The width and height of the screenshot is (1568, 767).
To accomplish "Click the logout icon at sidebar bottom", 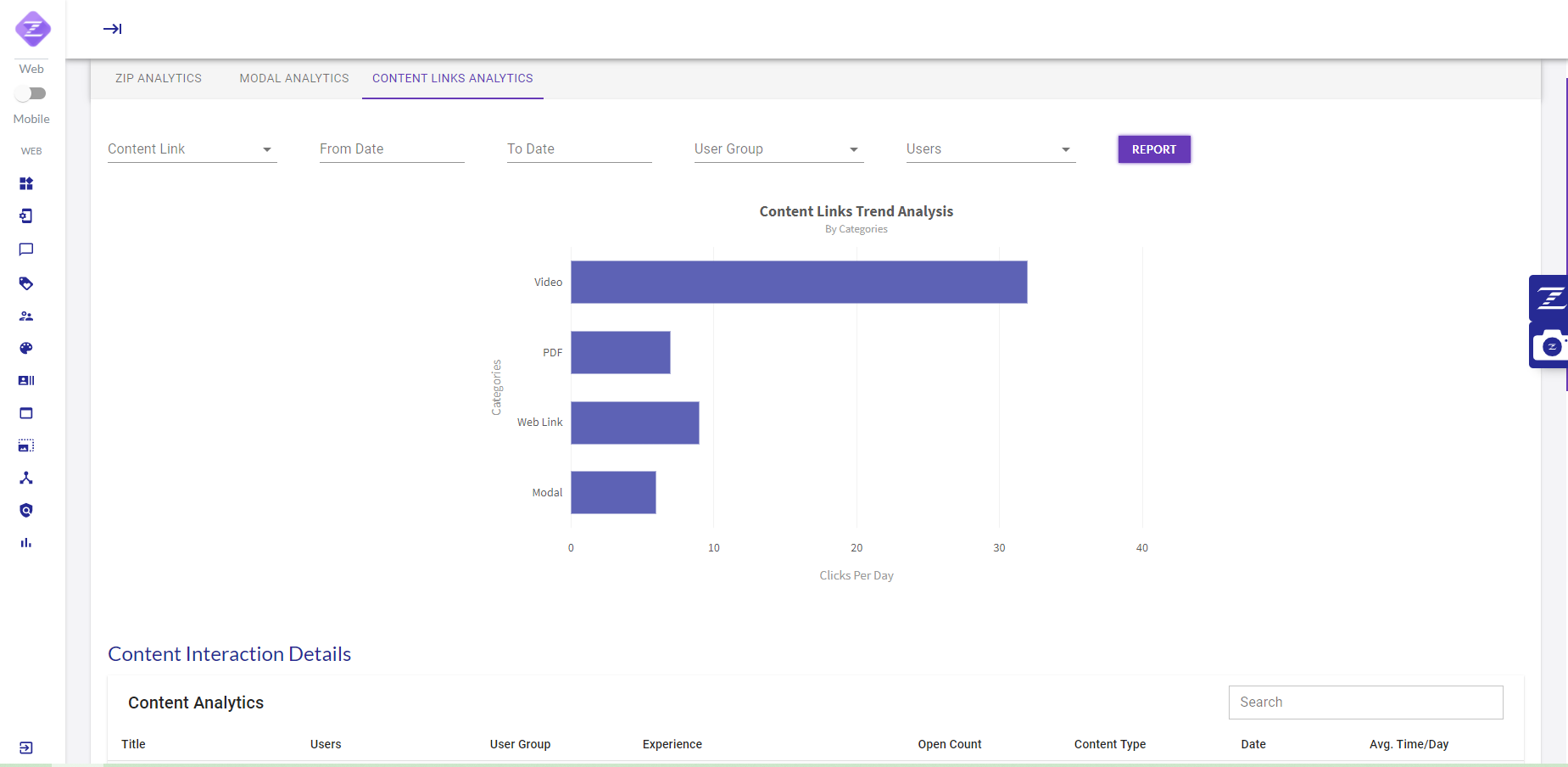I will 26,747.
